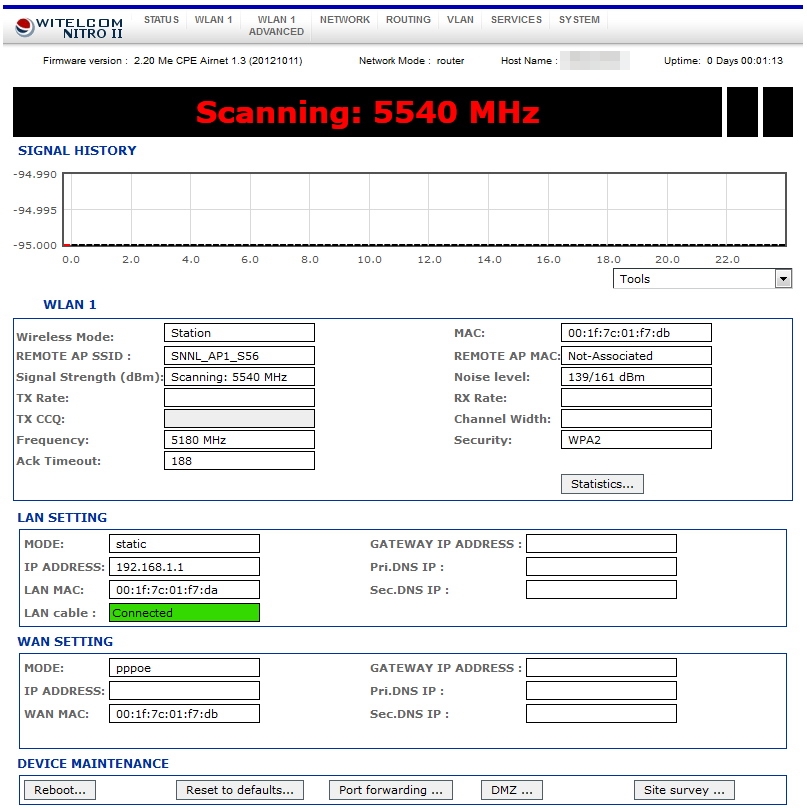Click the WAN Sec.DNS IP field

pyautogui.click(x=601, y=714)
